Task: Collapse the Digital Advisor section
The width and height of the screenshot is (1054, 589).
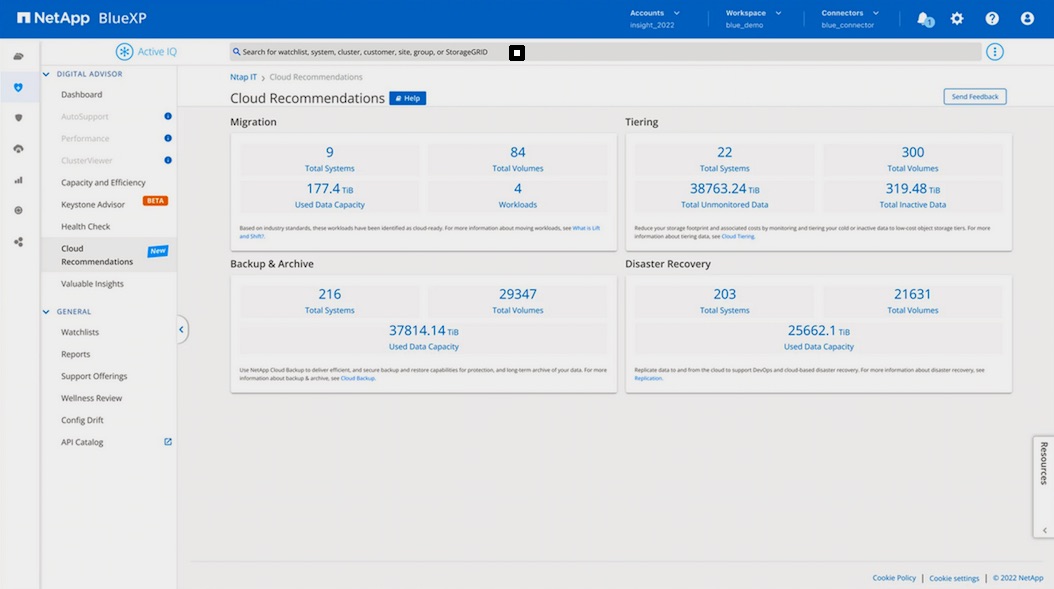Action: point(46,74)
